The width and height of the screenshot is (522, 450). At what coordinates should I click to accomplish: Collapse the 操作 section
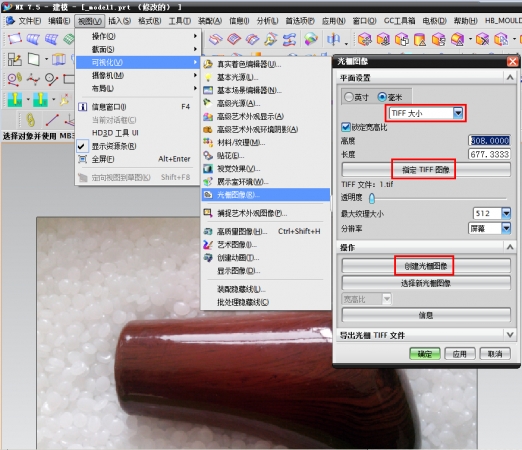(x=510, y=247)
